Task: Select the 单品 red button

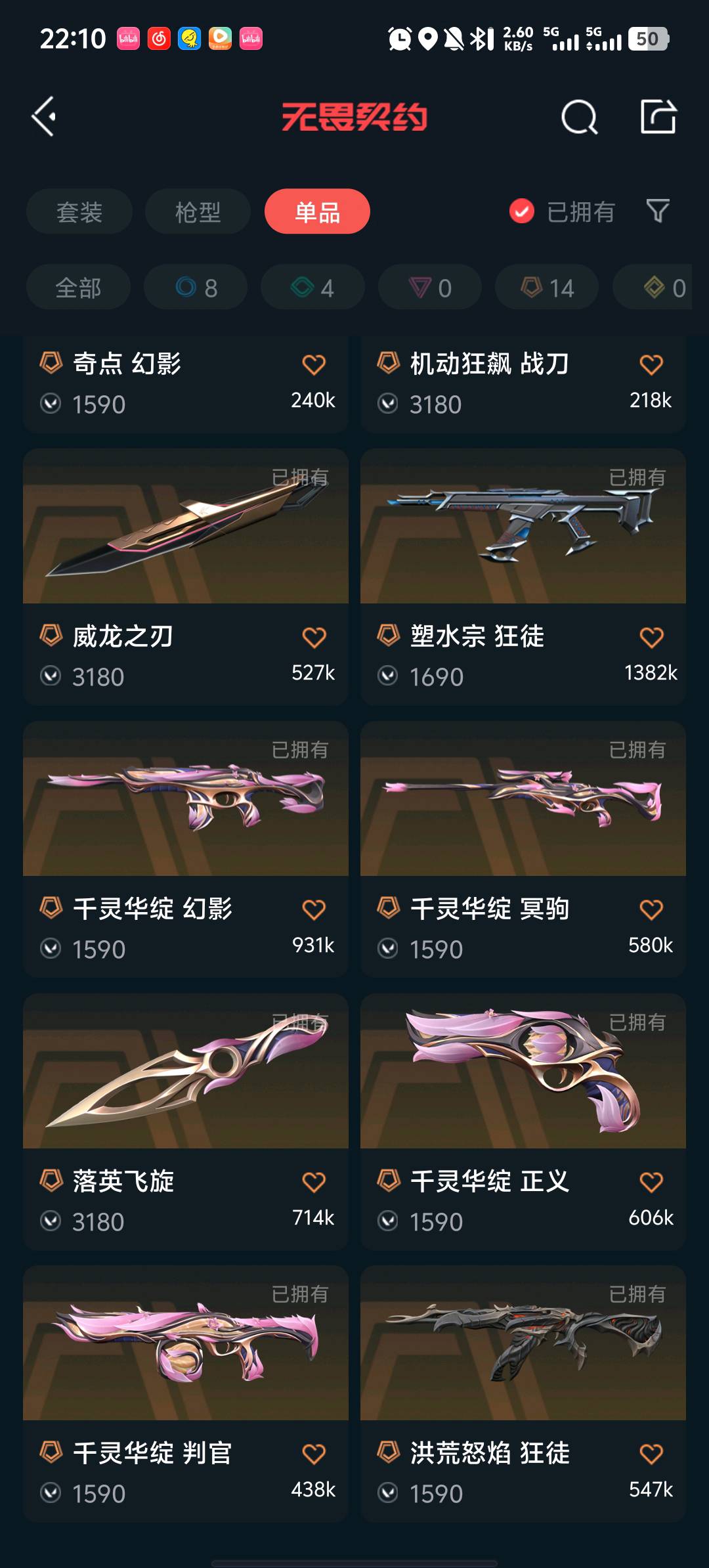Action: (317, 211)
